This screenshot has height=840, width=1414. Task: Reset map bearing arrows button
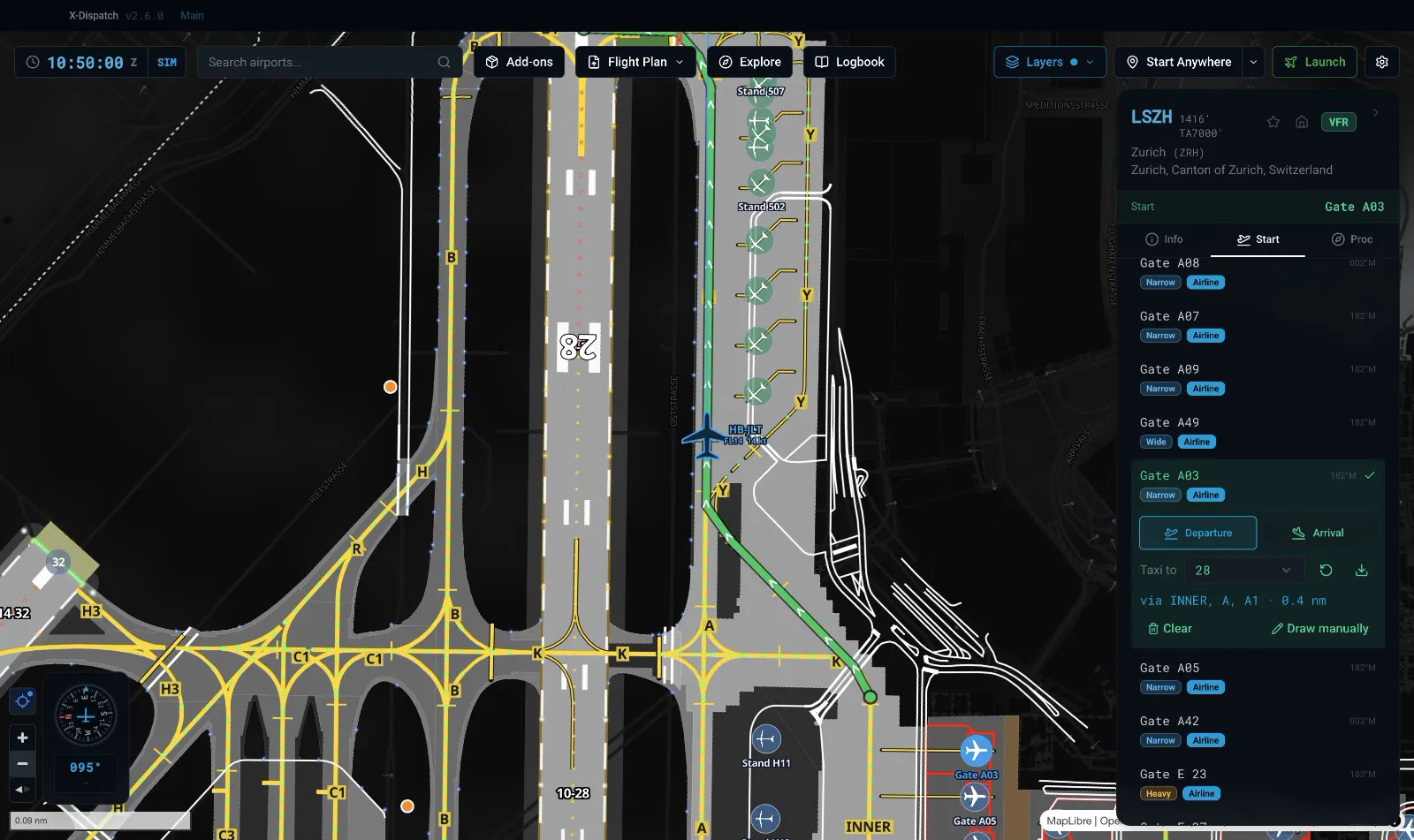tap(23, 789)
